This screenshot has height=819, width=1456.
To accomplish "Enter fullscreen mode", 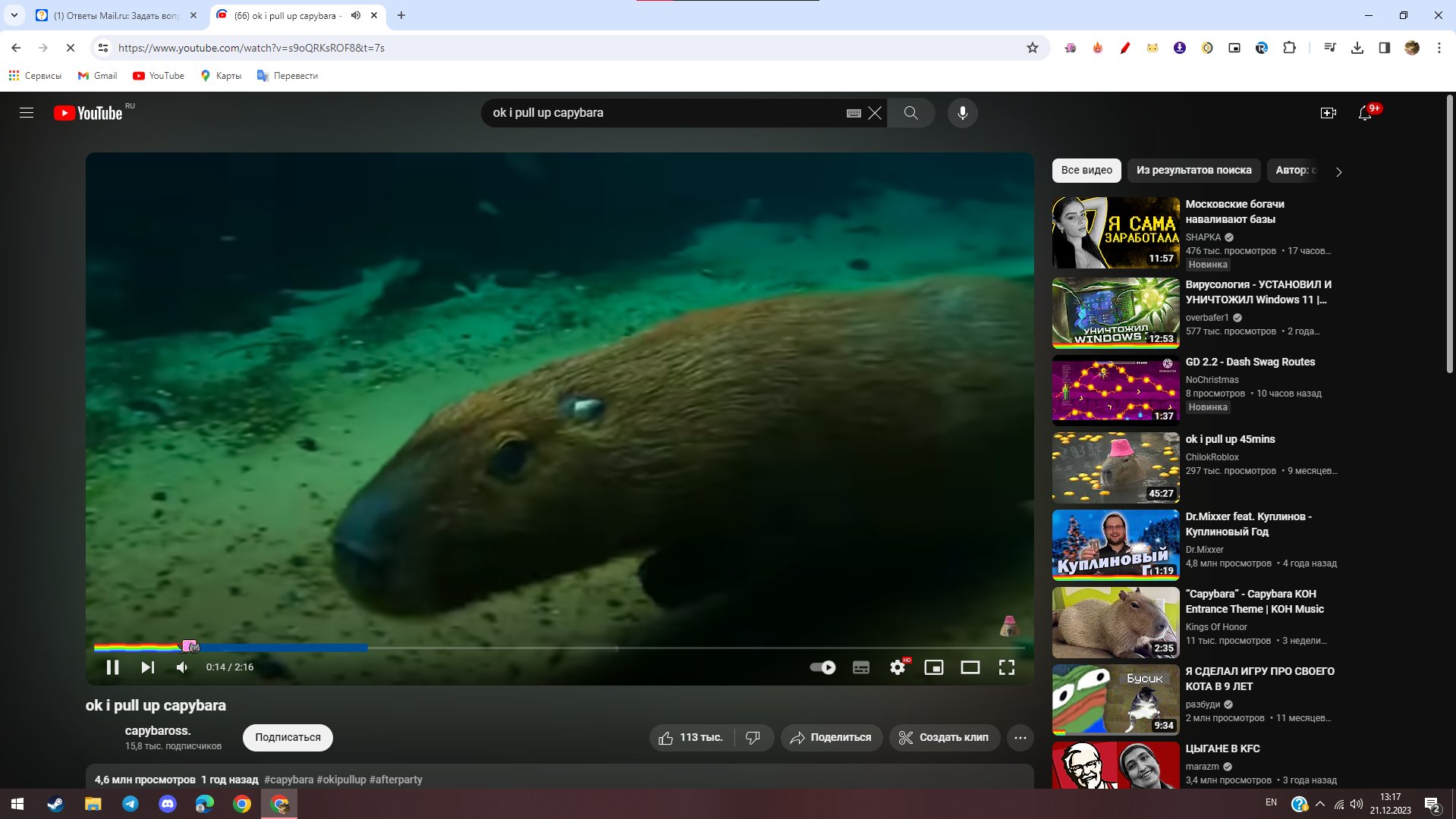I will (x=1007, y=667).
